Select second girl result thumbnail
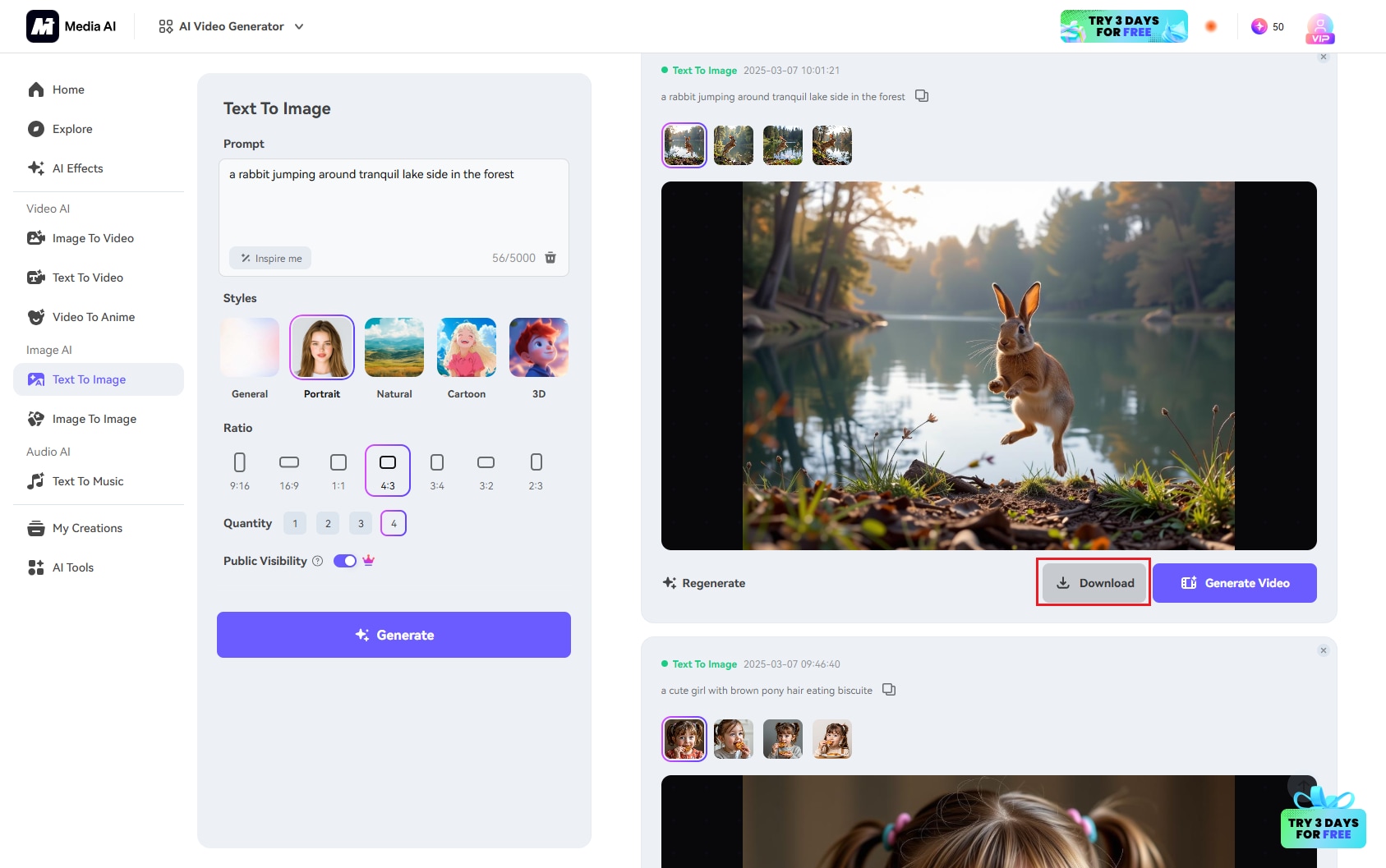The width and height of the screenshot is (1386, 868). pos(734,739)
